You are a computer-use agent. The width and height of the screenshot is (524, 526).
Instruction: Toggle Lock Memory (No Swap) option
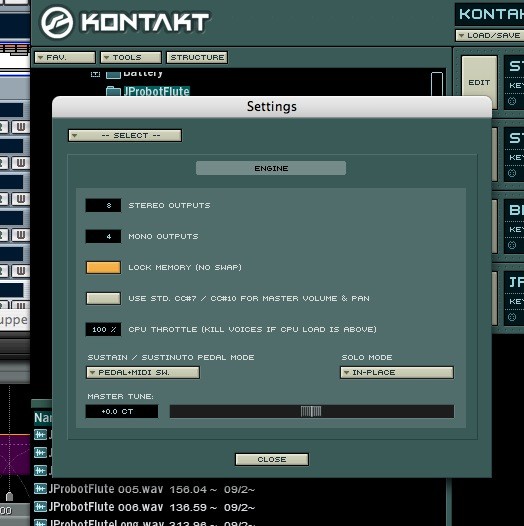[103, 267]
